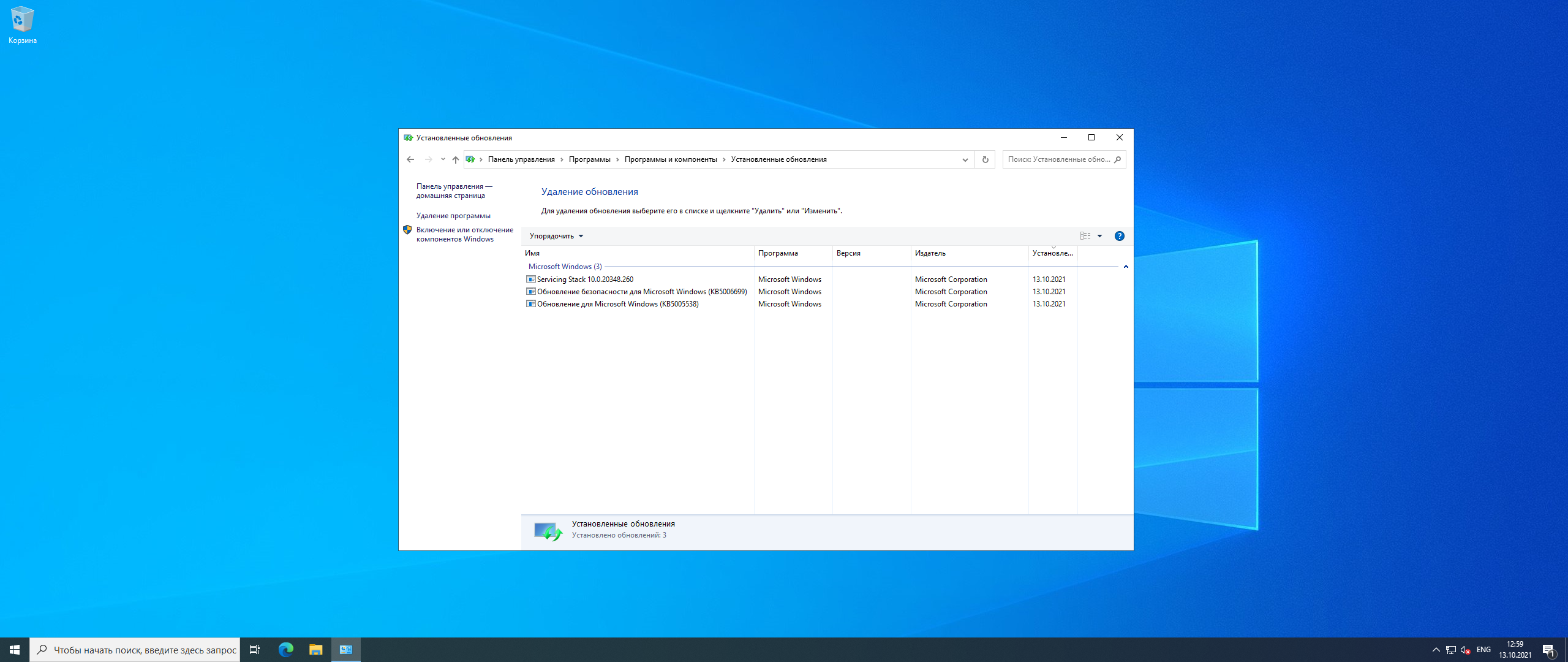Click the address bar location icon
This screenshot has width=1568, height=662.
470,159
